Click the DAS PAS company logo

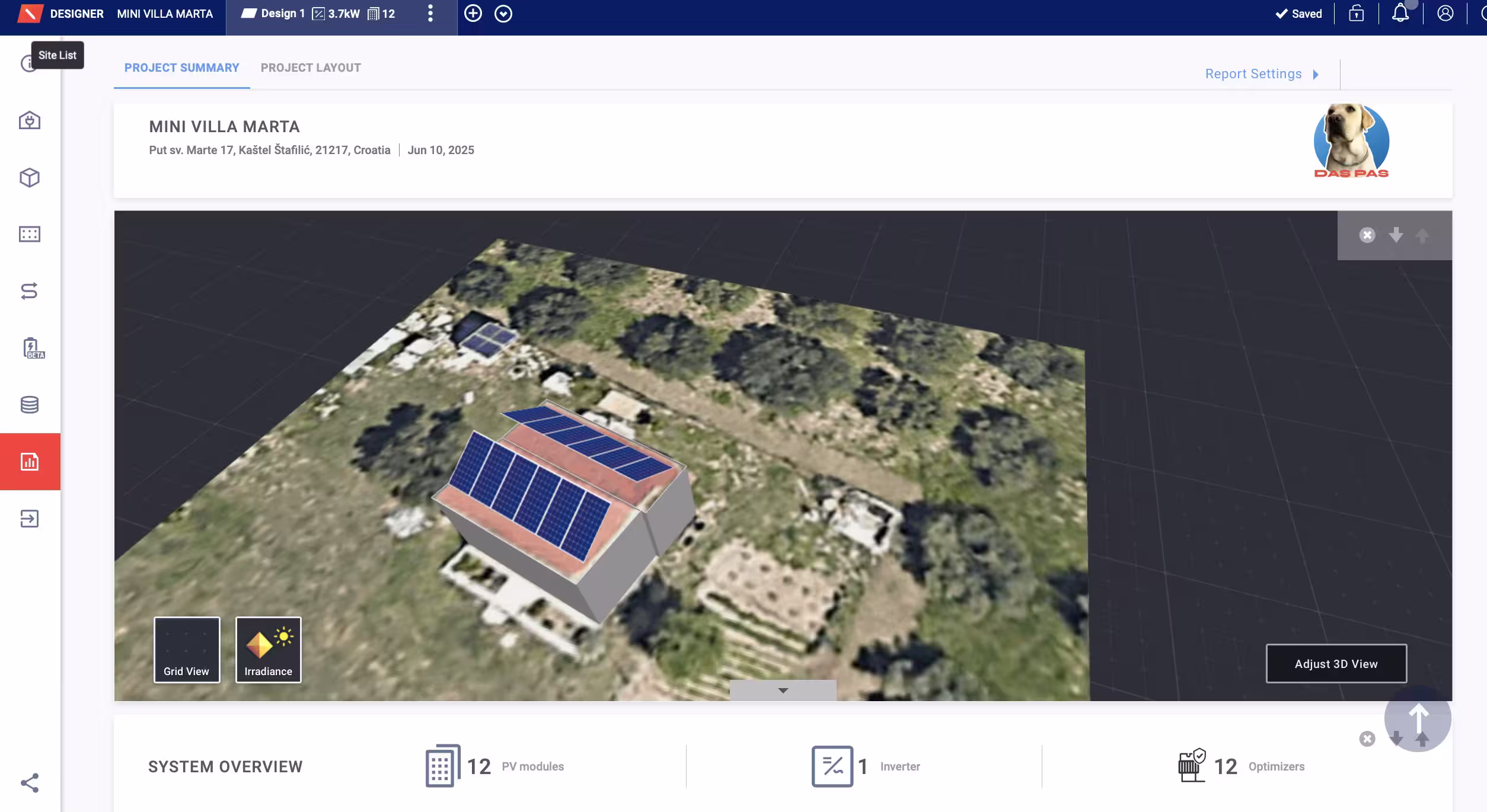1351,141
